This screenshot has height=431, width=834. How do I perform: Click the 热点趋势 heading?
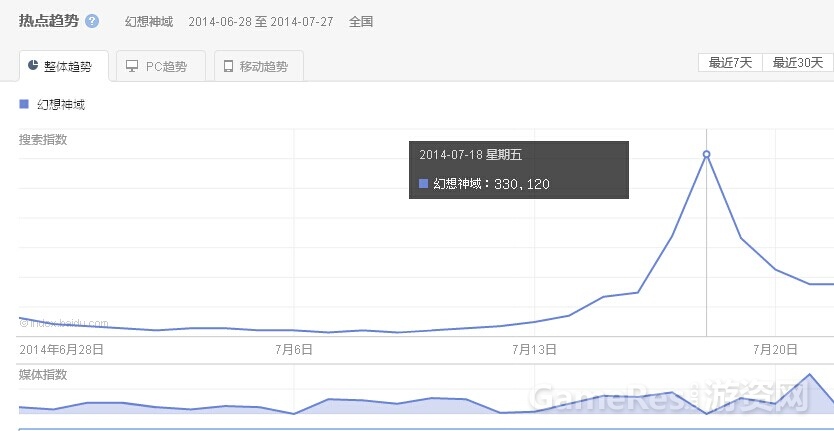[x=48, y=21]
